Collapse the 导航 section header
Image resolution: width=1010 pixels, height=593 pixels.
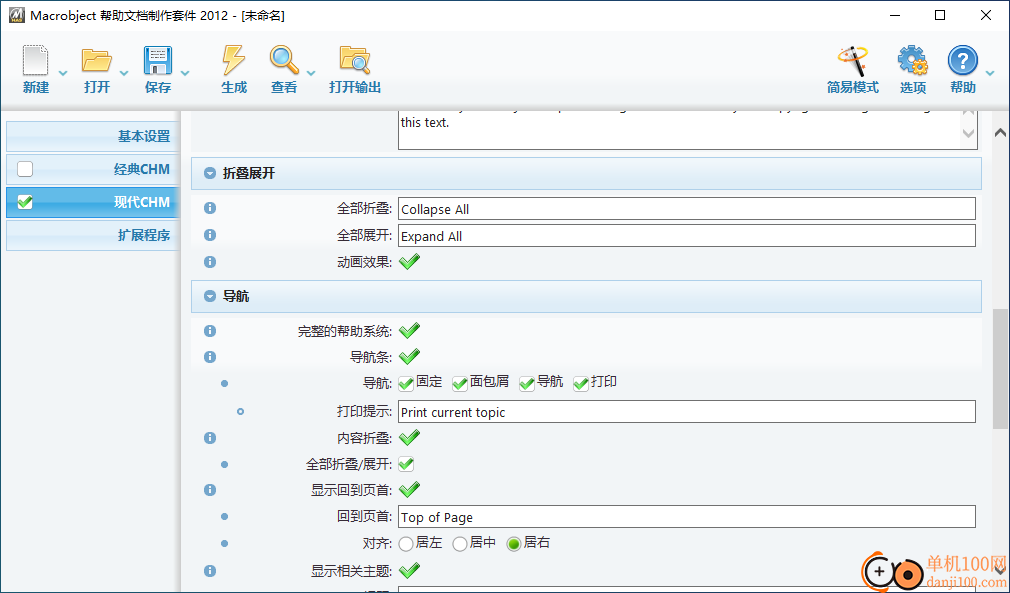(209, 296)
